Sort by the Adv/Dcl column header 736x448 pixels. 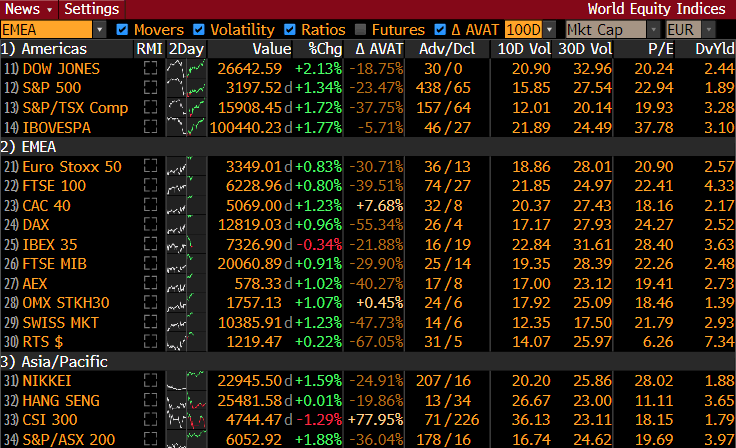coord(447,49)
